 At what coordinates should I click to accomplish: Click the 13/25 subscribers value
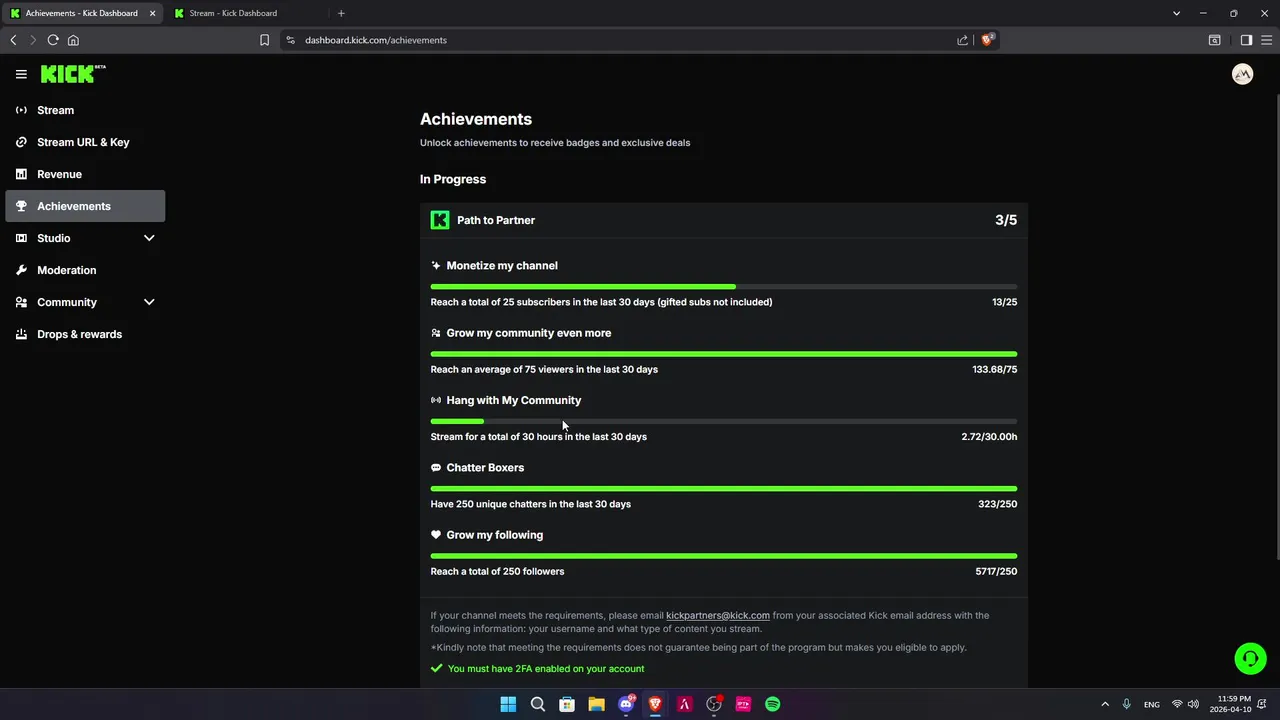point(1004,302)
